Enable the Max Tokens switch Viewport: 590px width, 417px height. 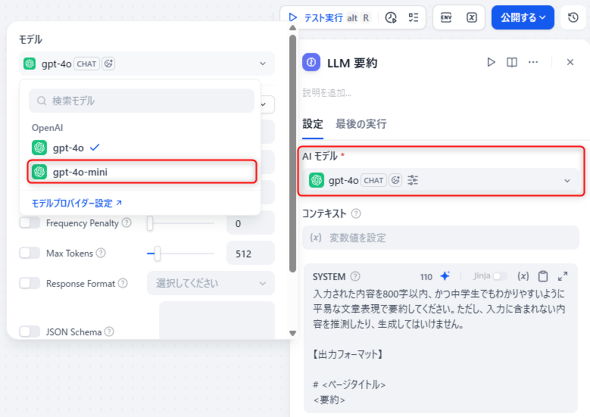coord(30,253)
